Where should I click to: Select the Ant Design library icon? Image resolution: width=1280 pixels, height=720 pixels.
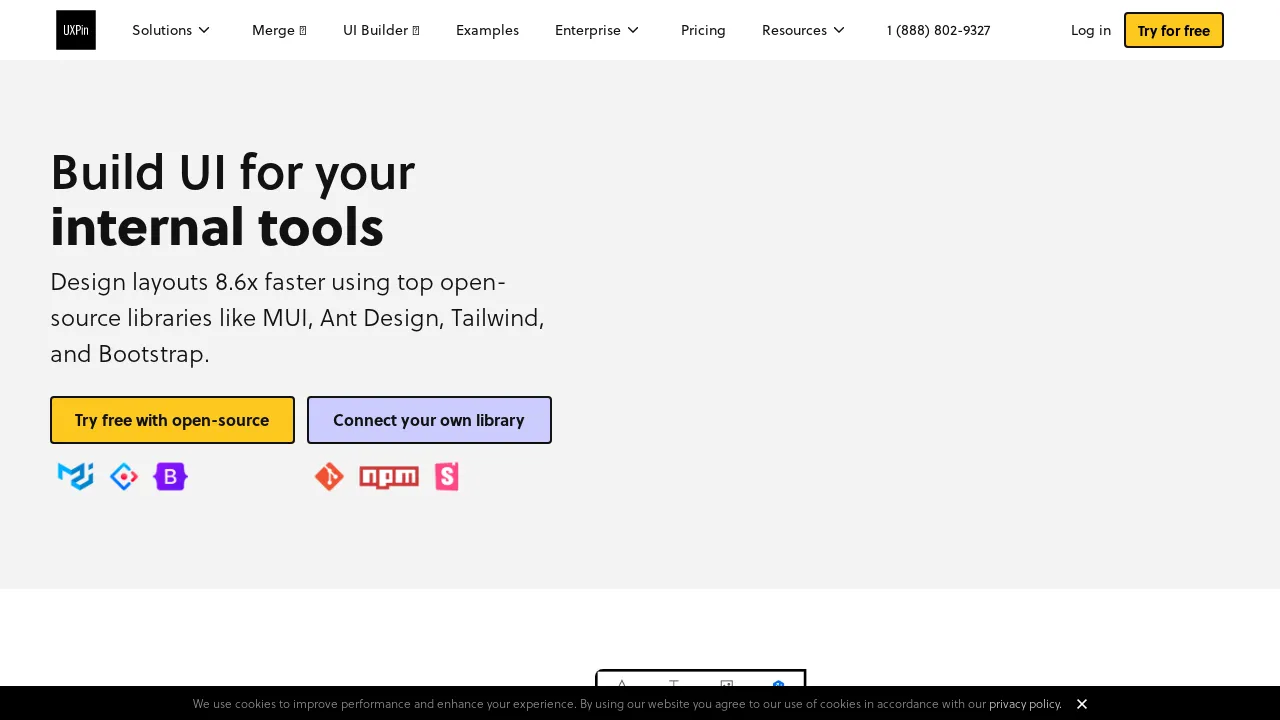(124, 477)
